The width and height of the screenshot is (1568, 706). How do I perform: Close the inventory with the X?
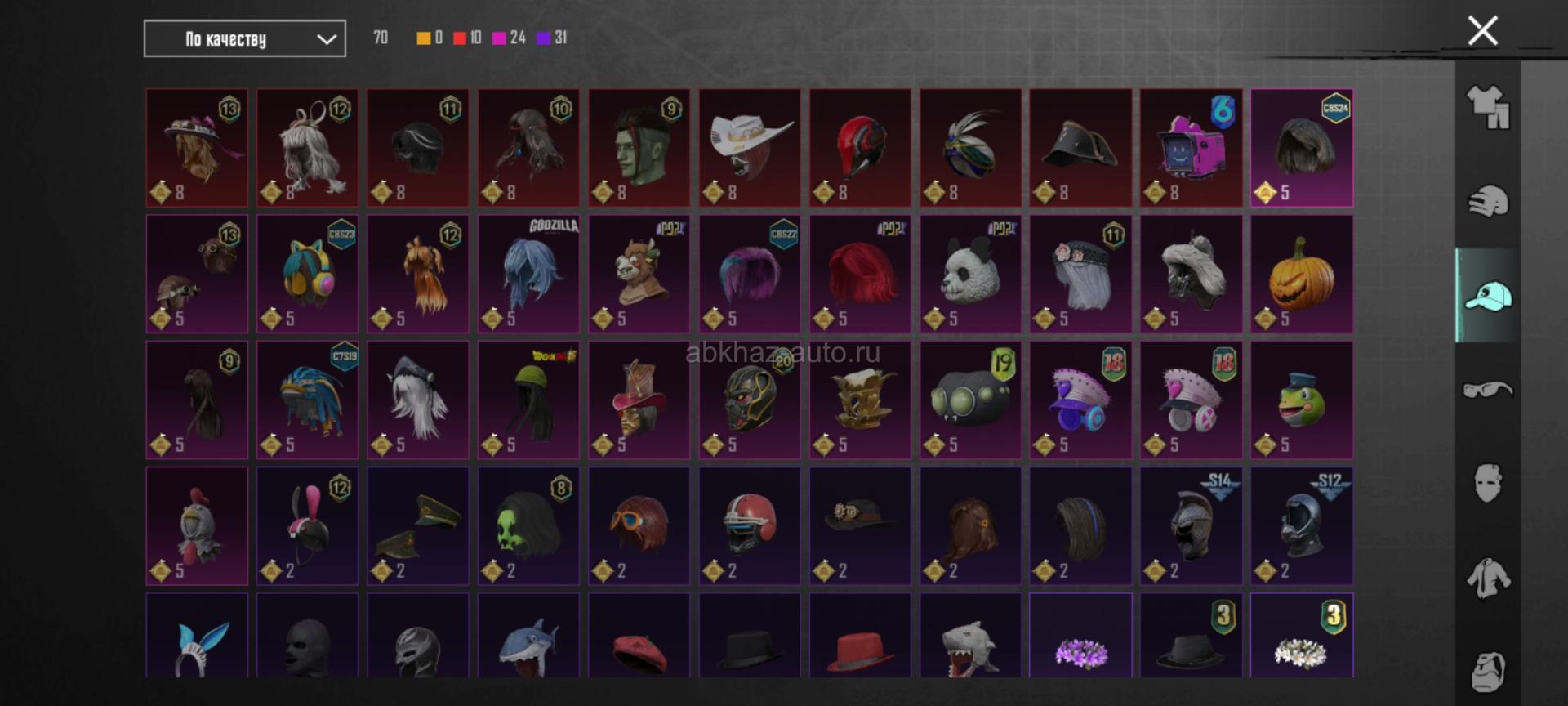click(x=1482, y=31)
